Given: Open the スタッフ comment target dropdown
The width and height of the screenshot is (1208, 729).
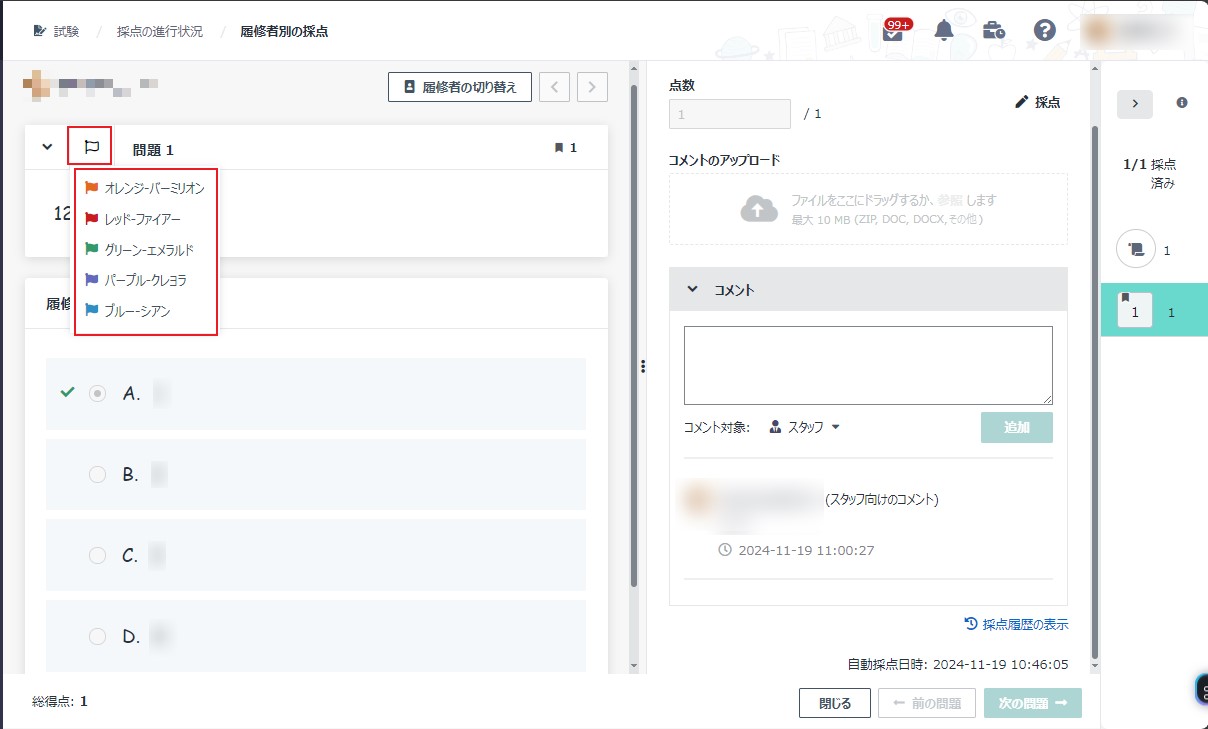Looking at the screenshot, I should [805, 427].
